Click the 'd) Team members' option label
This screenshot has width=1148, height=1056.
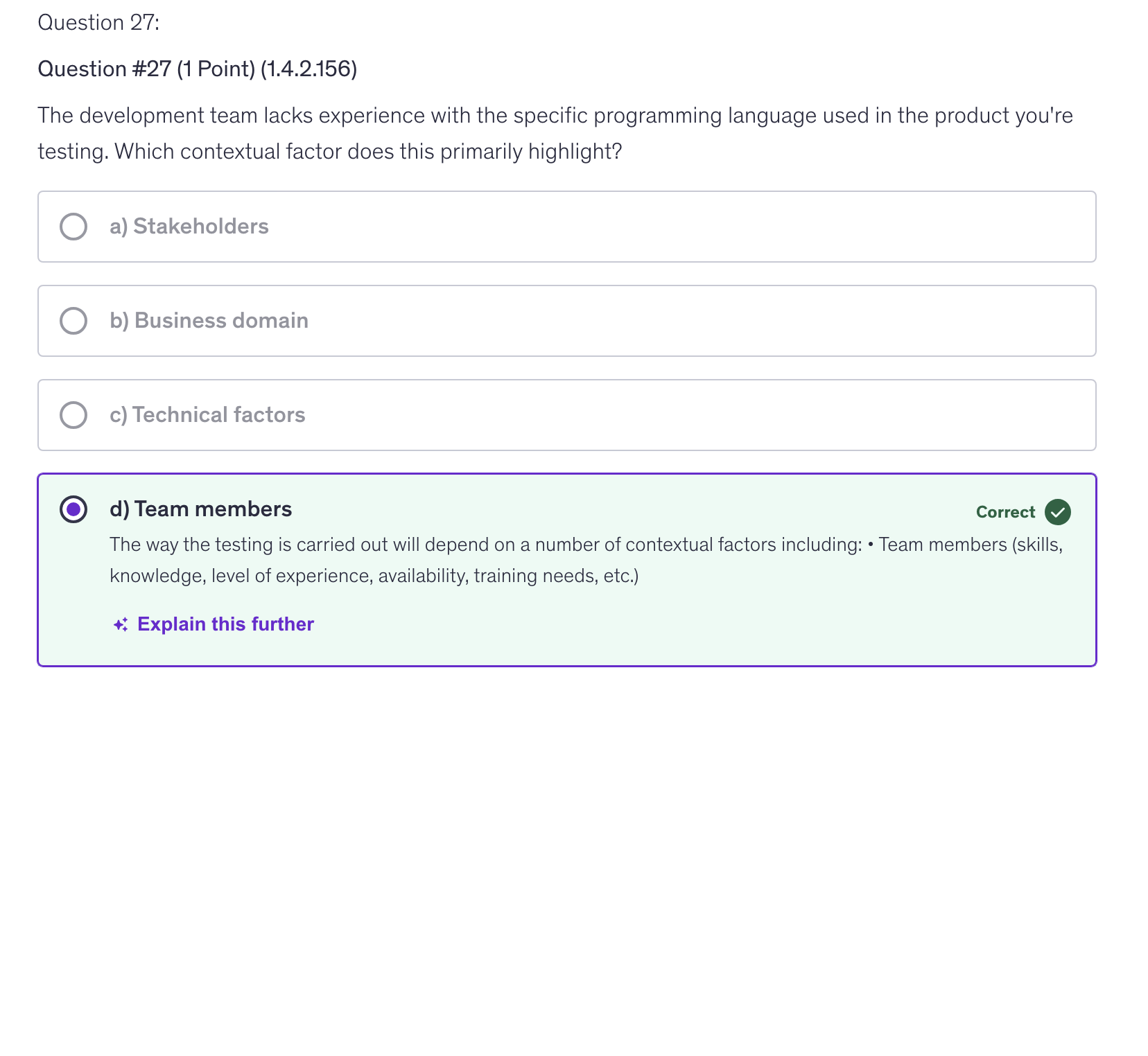point(200,509)
